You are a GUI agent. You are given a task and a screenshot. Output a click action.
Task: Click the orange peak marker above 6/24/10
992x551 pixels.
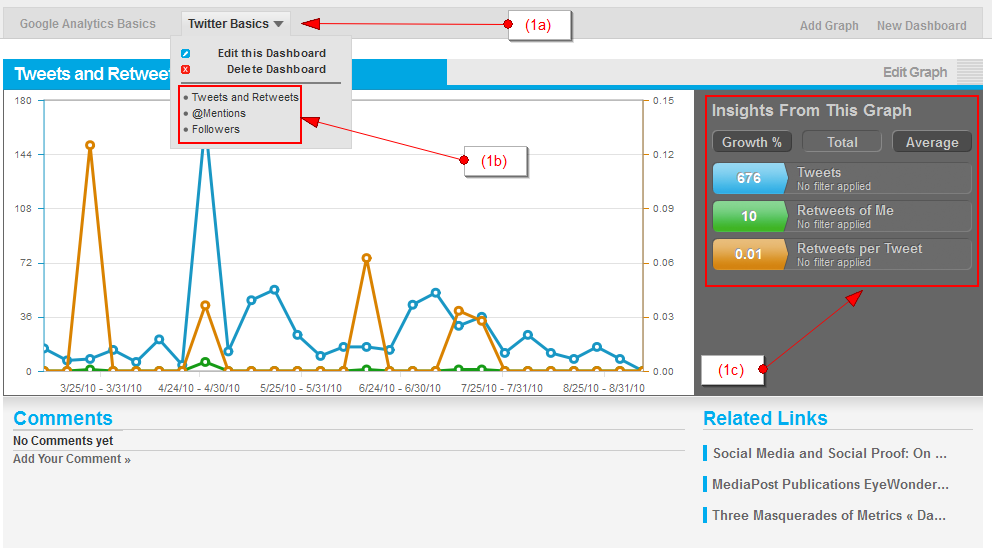366,257
